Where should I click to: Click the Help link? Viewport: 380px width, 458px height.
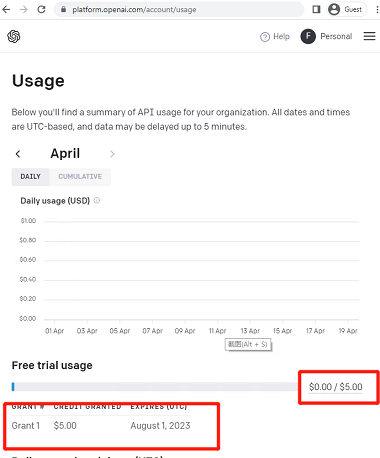(x=281, y=36)
